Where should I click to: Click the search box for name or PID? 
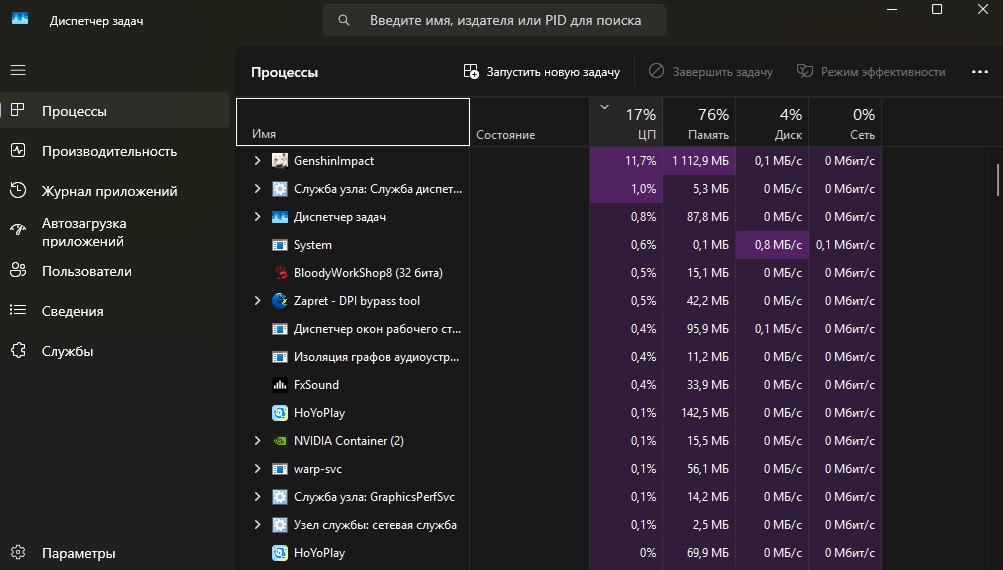(494, 20)
